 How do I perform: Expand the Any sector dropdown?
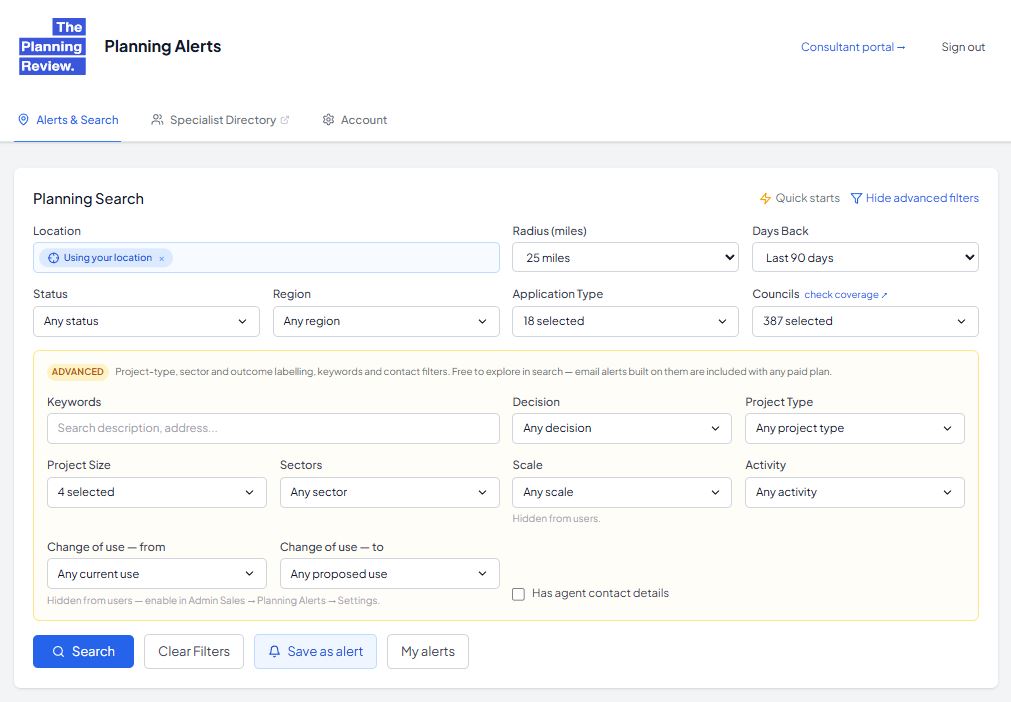coord(389,492)
